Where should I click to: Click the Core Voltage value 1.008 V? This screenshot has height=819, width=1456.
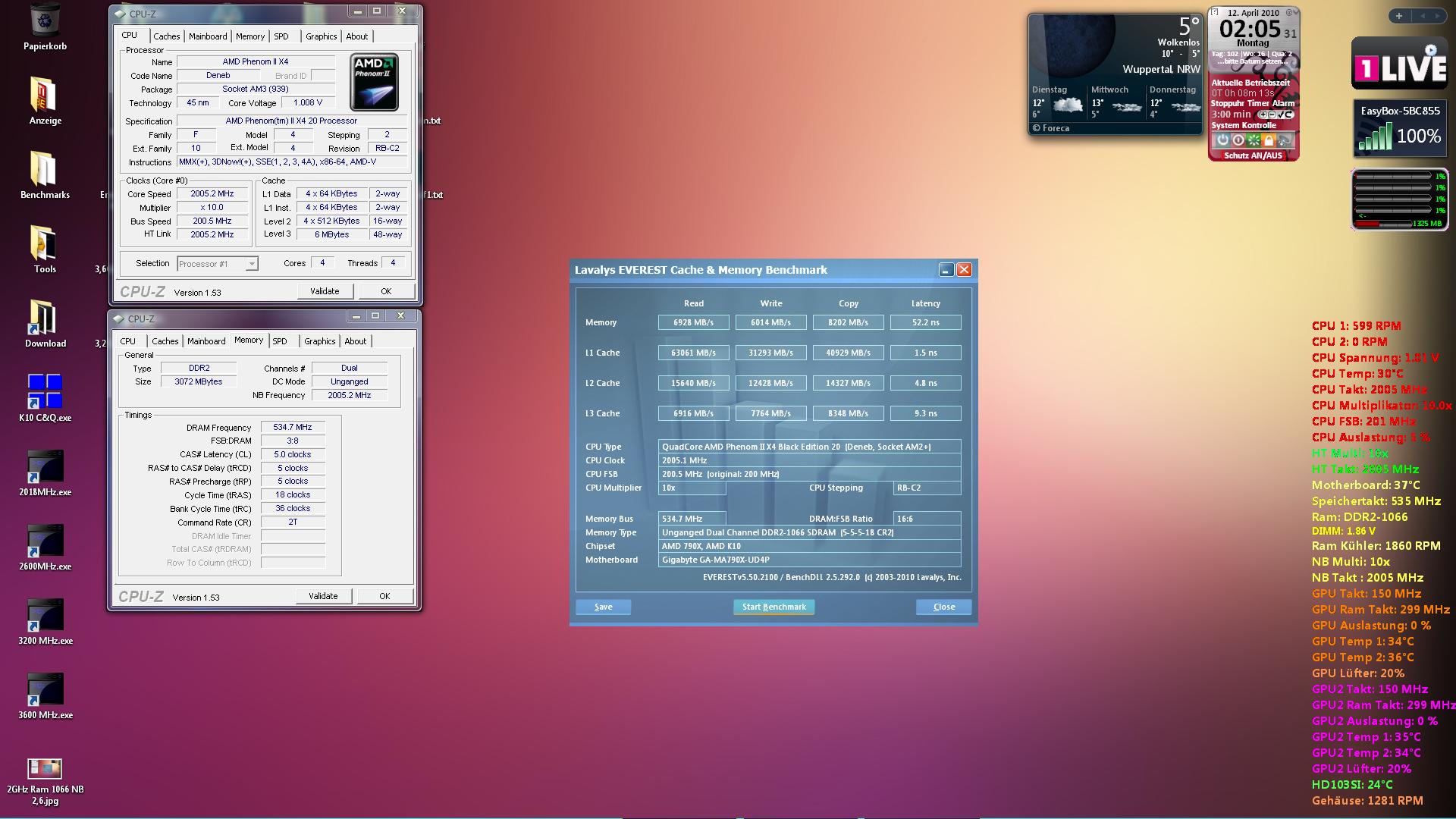point(308,103)
